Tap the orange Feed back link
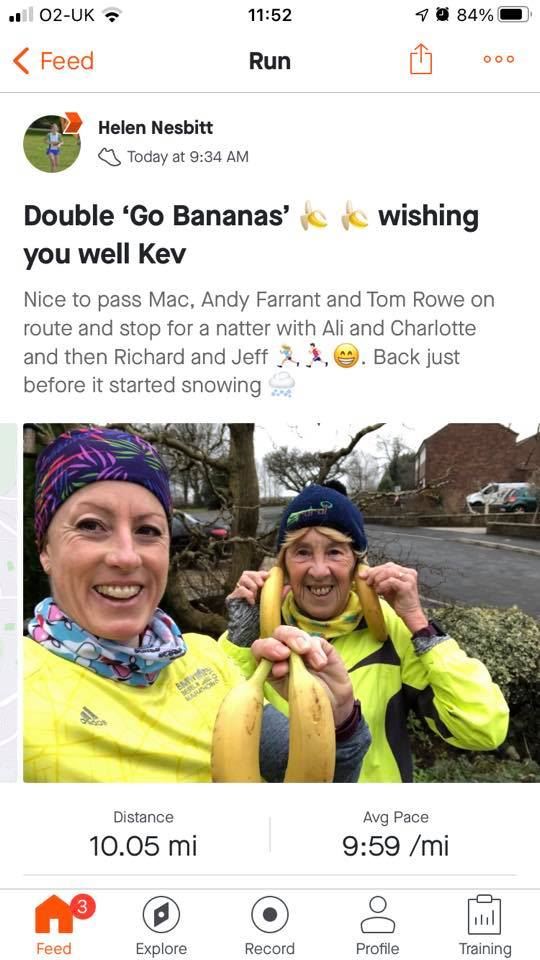The width and height of the screenshot is (540, 960). coord(67,61)
